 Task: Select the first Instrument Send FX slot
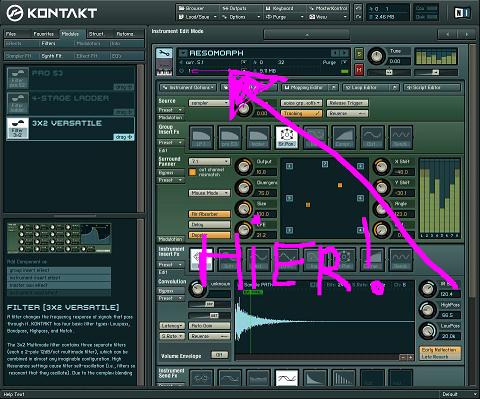201,377
